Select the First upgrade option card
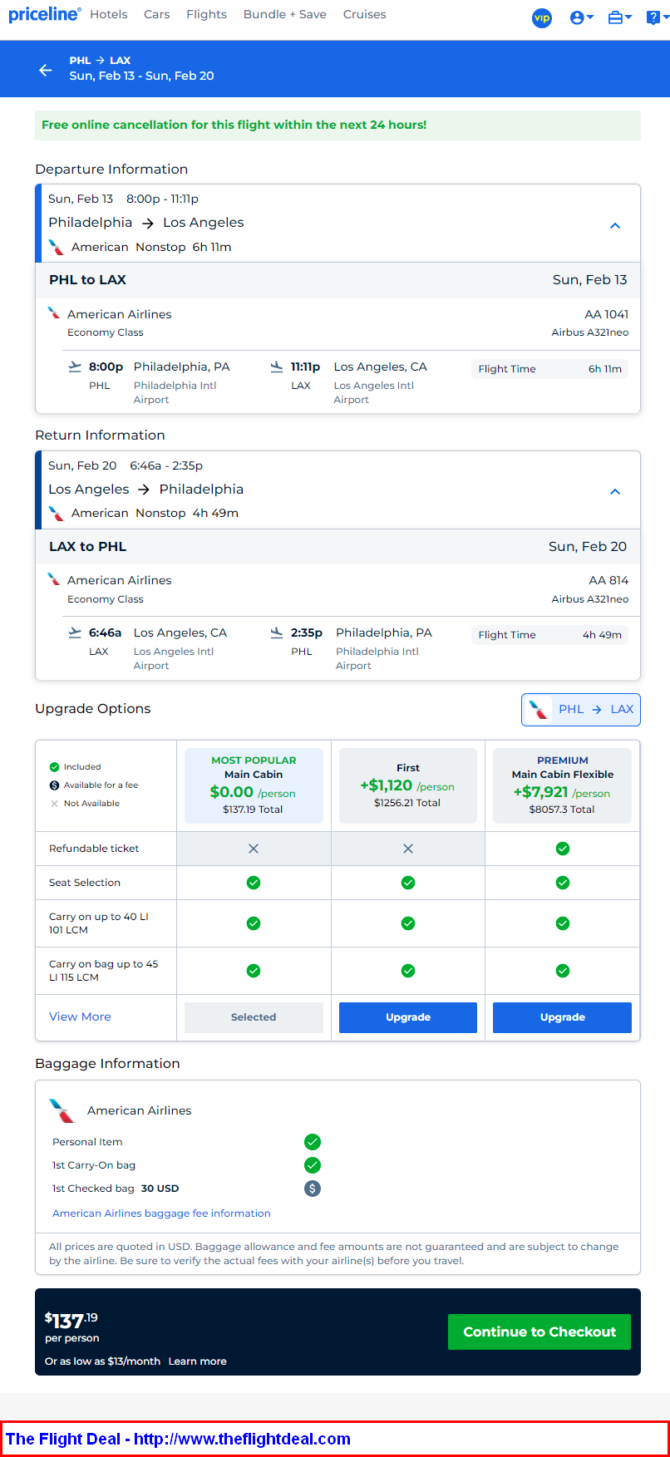 [408, 786]
